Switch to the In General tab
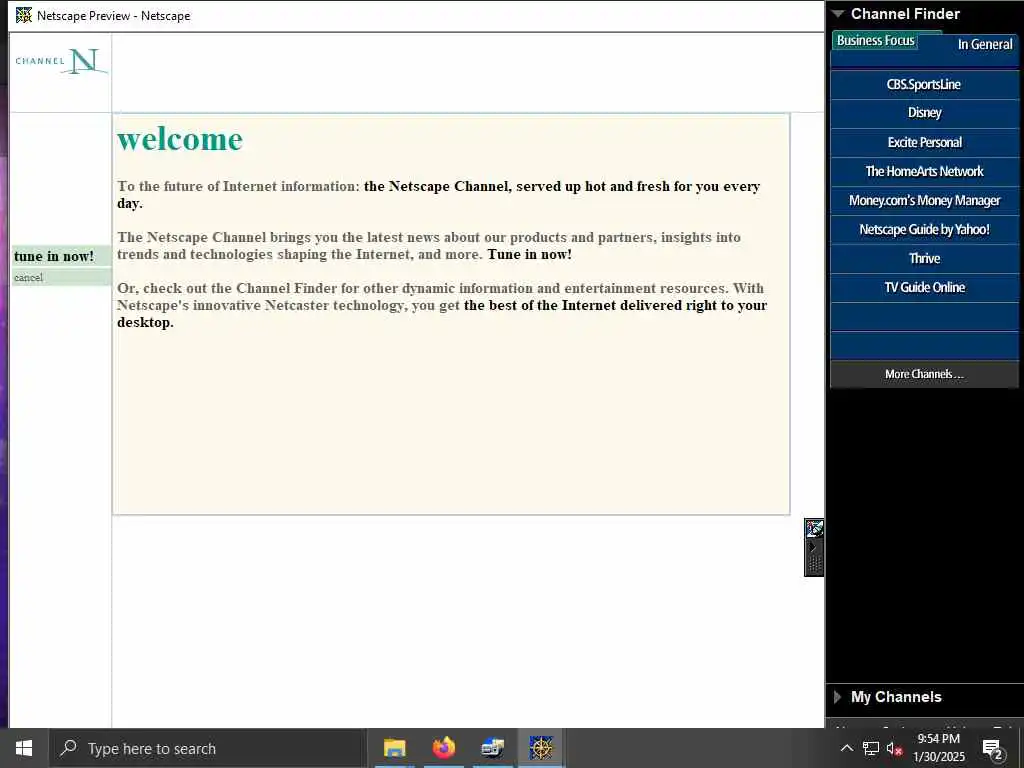This screenshot has height=768, width=1024. pyautogui.click(x=985, y=44)
